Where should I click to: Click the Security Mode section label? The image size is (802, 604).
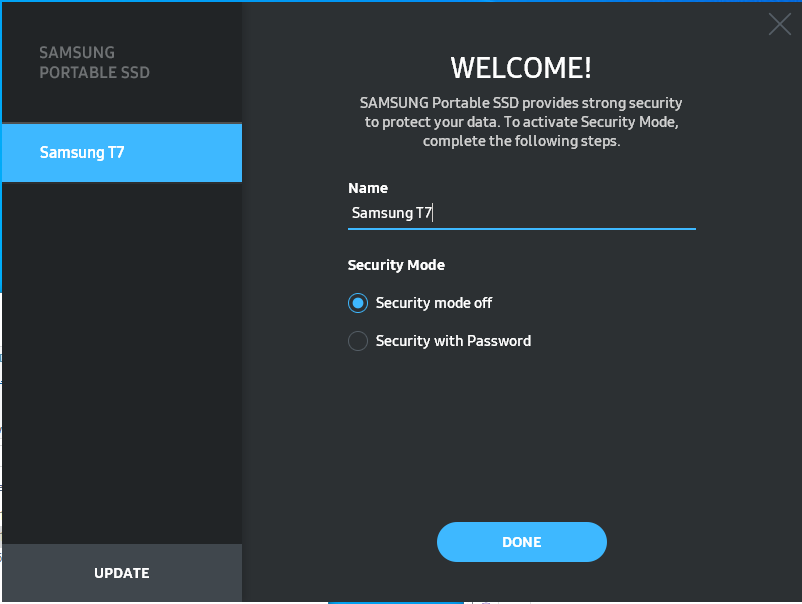pos(396,265)
